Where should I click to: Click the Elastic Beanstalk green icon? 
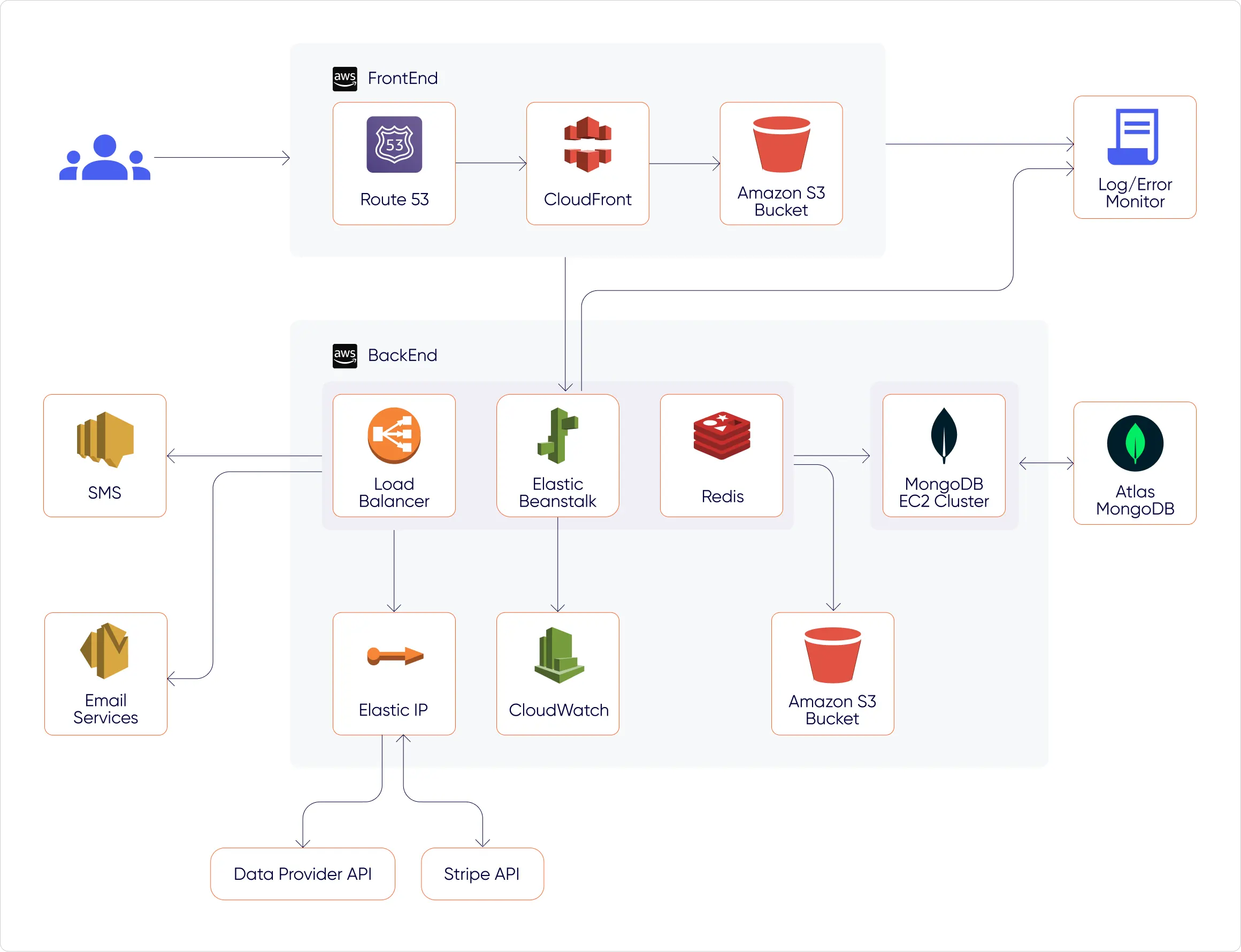coord(558,435)
